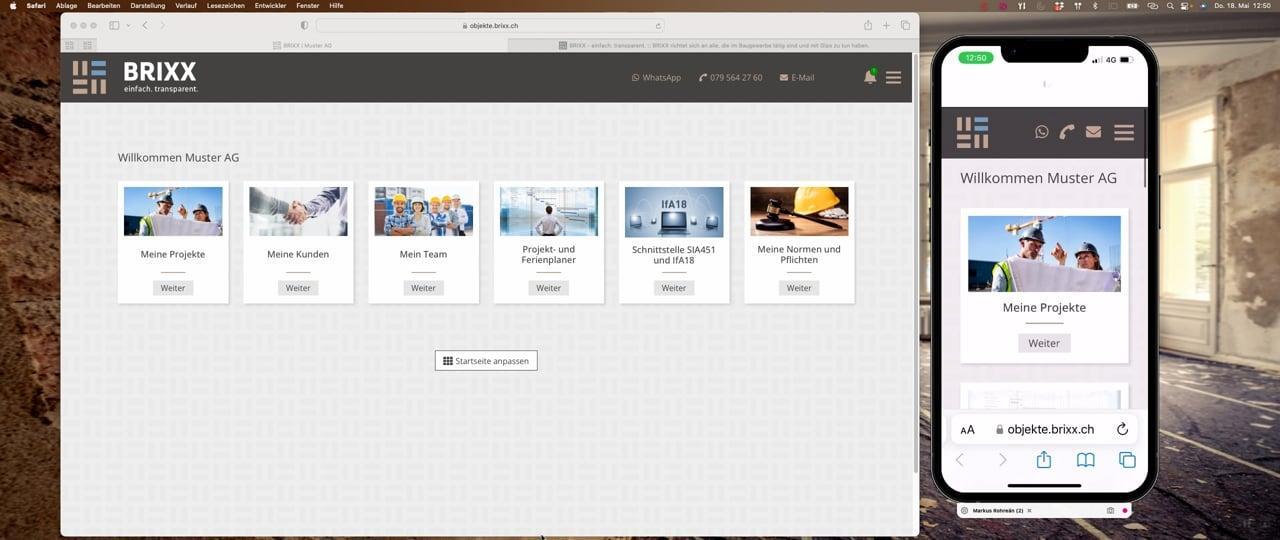Open the IfA18 laptop image card
Screen dimensions: 1280x540
pyautogui.click(x=674, y=211)
